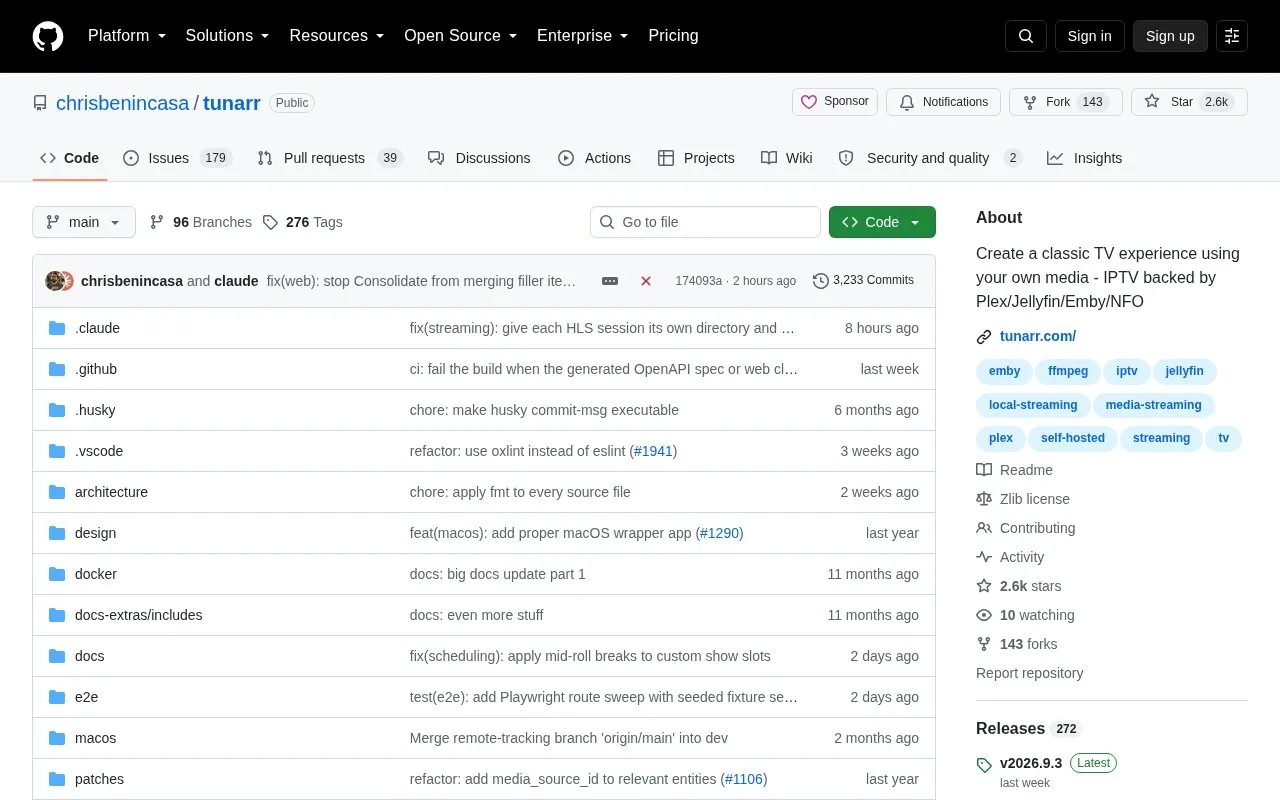Click the .claude folder icon
Viewport: 1280px width, 800px height.
[x=57, y=328]
